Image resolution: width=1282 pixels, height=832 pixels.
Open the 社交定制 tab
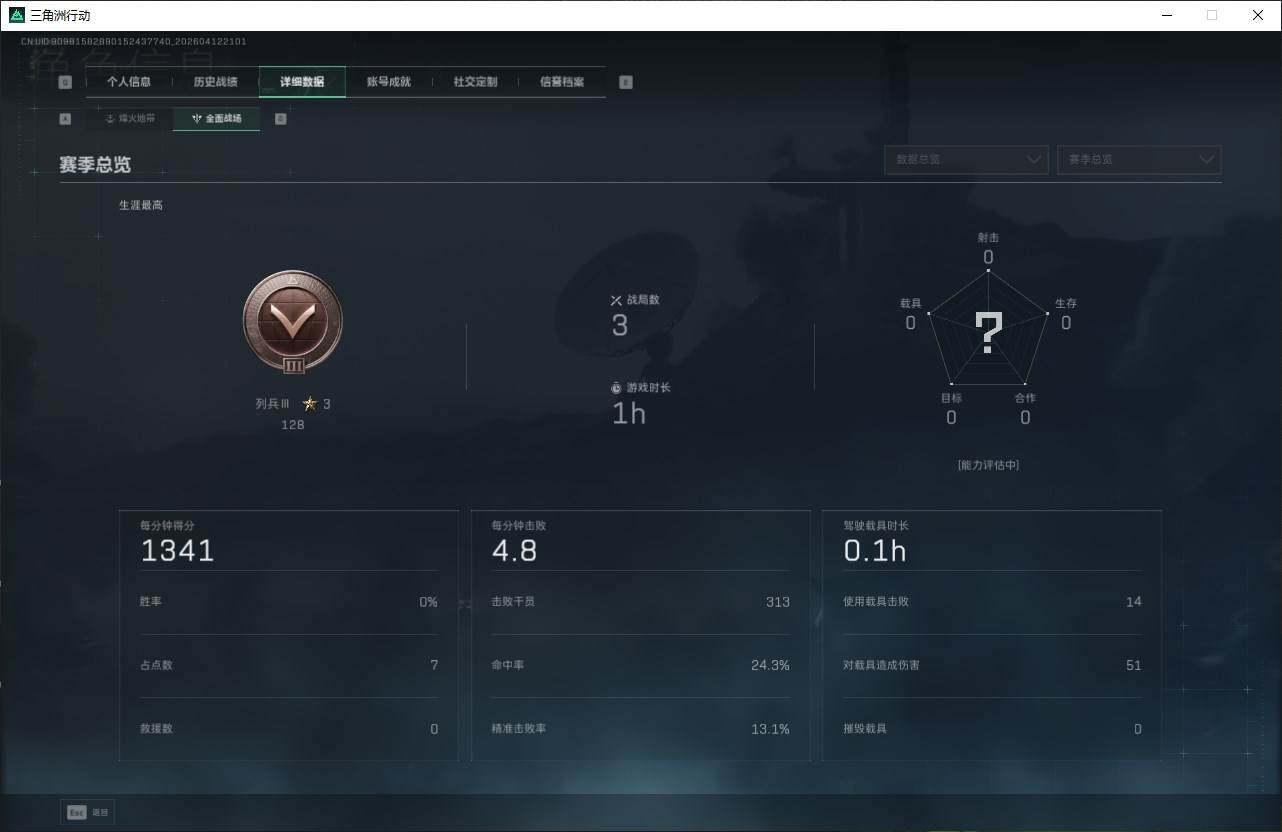(475, 82)
